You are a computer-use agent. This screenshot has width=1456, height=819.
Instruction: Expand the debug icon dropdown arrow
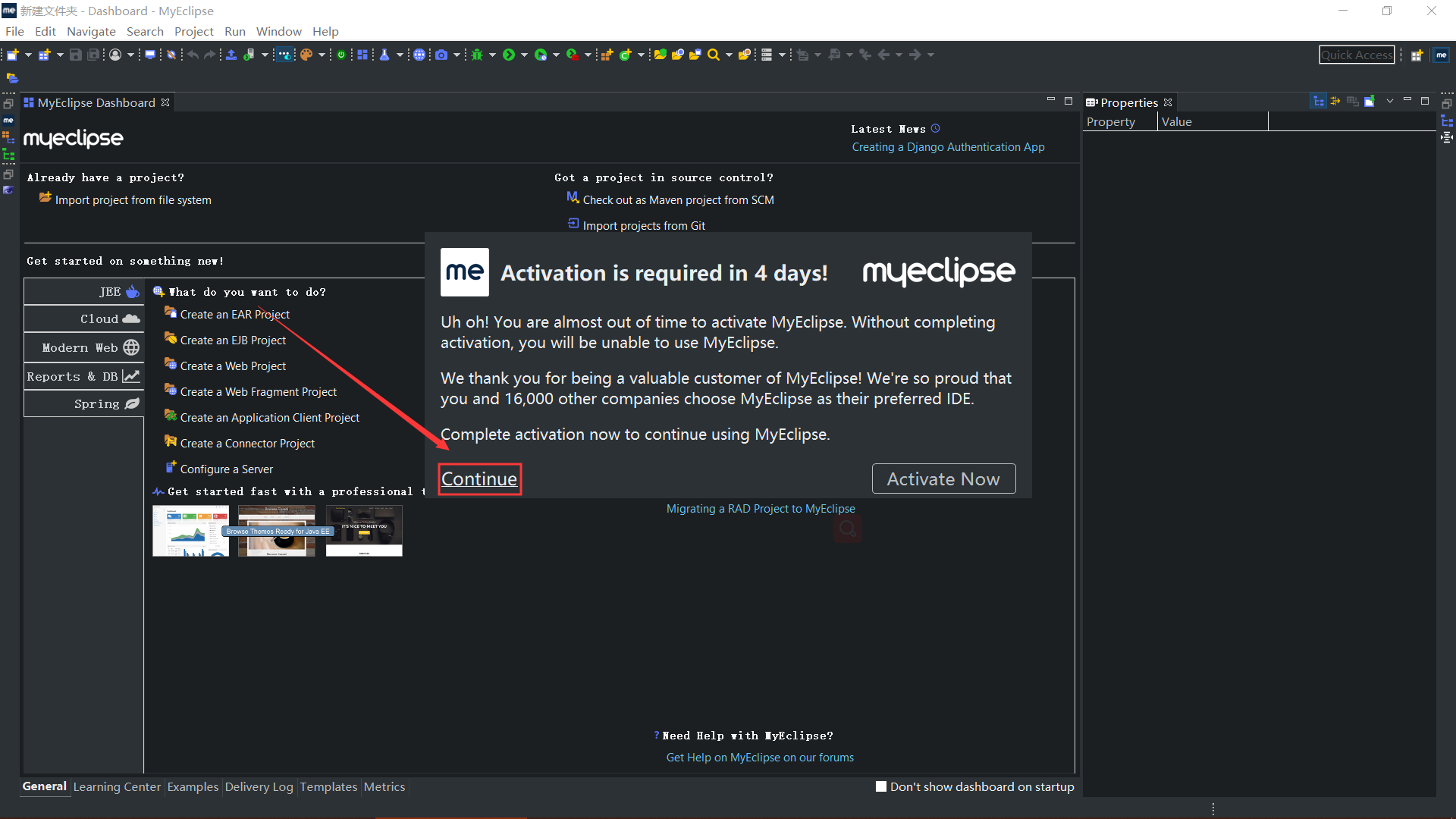[492, 55]
